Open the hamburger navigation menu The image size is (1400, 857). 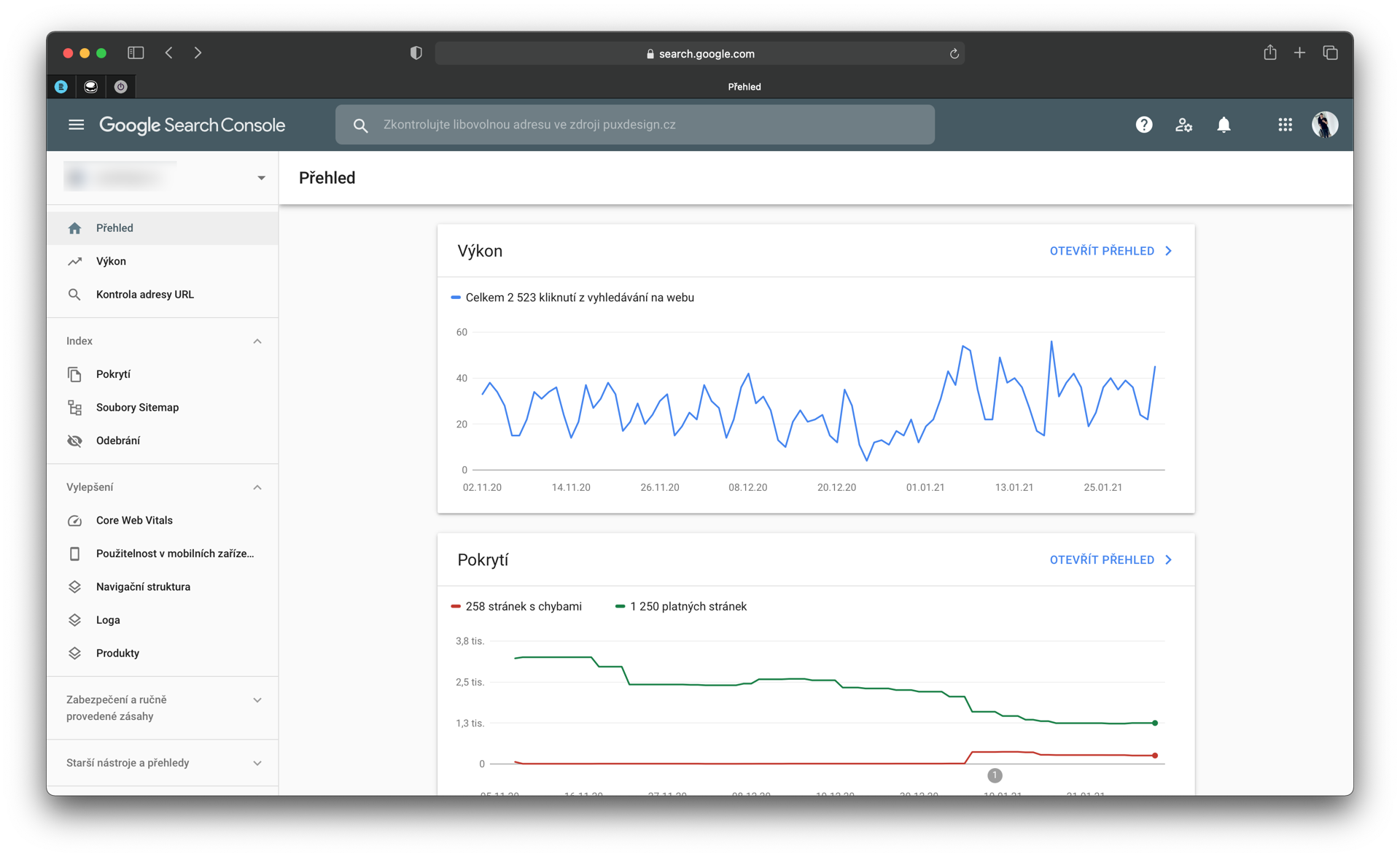(76, 125)
